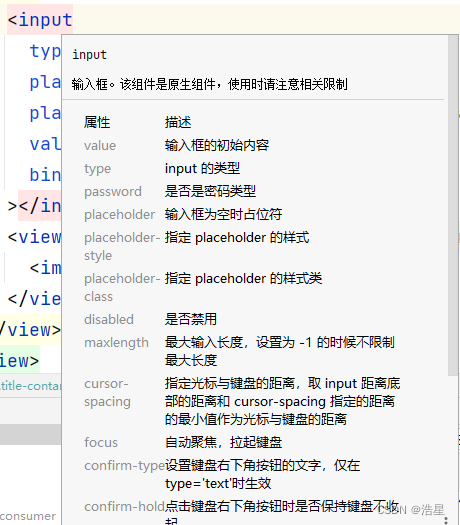Screen dimensions: 460x525
Task: Select the 'confirm-hold' attribute name
Action: point(125,507)
